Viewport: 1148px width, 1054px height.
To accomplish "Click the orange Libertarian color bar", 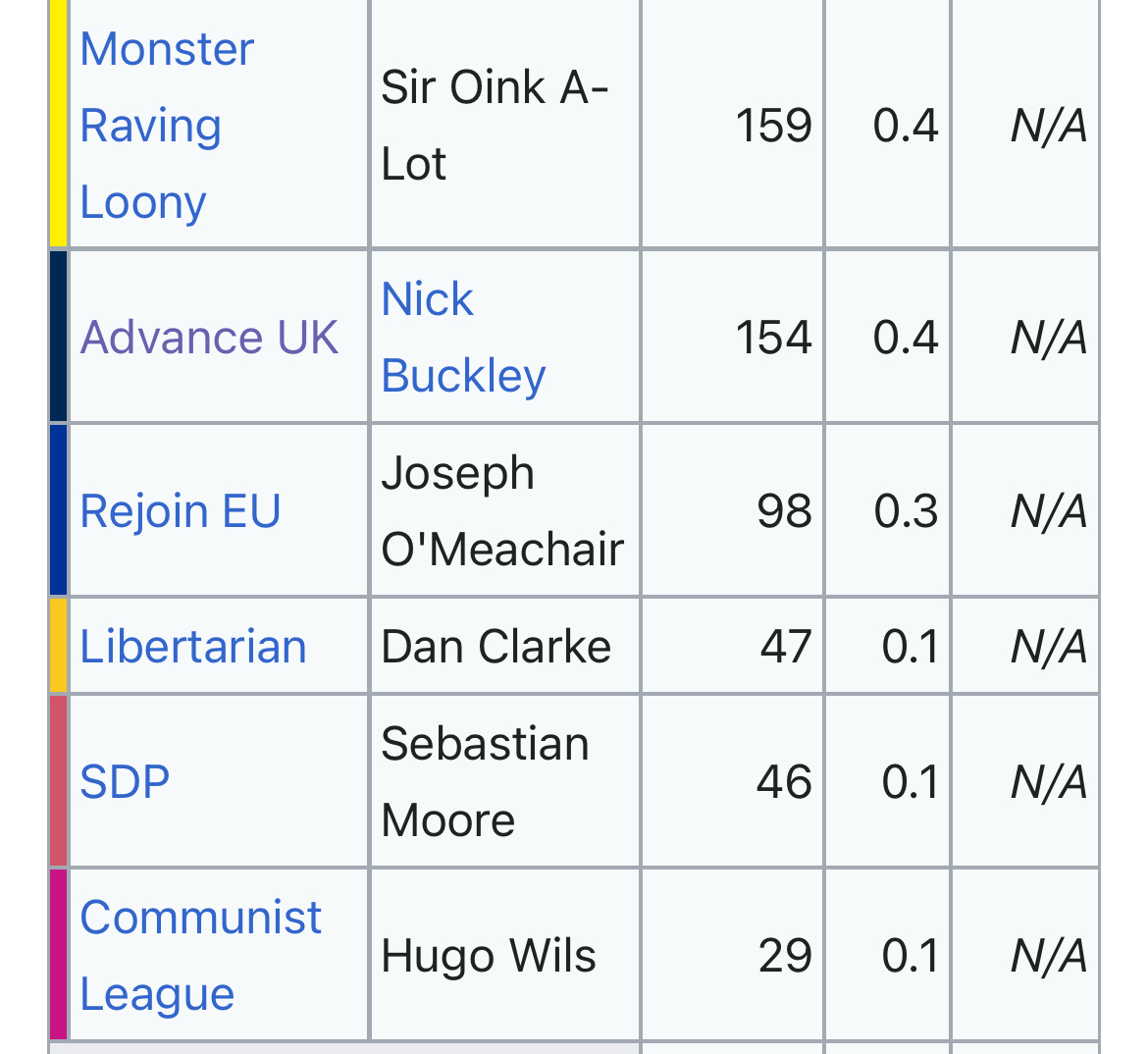I will coord(59,646).
